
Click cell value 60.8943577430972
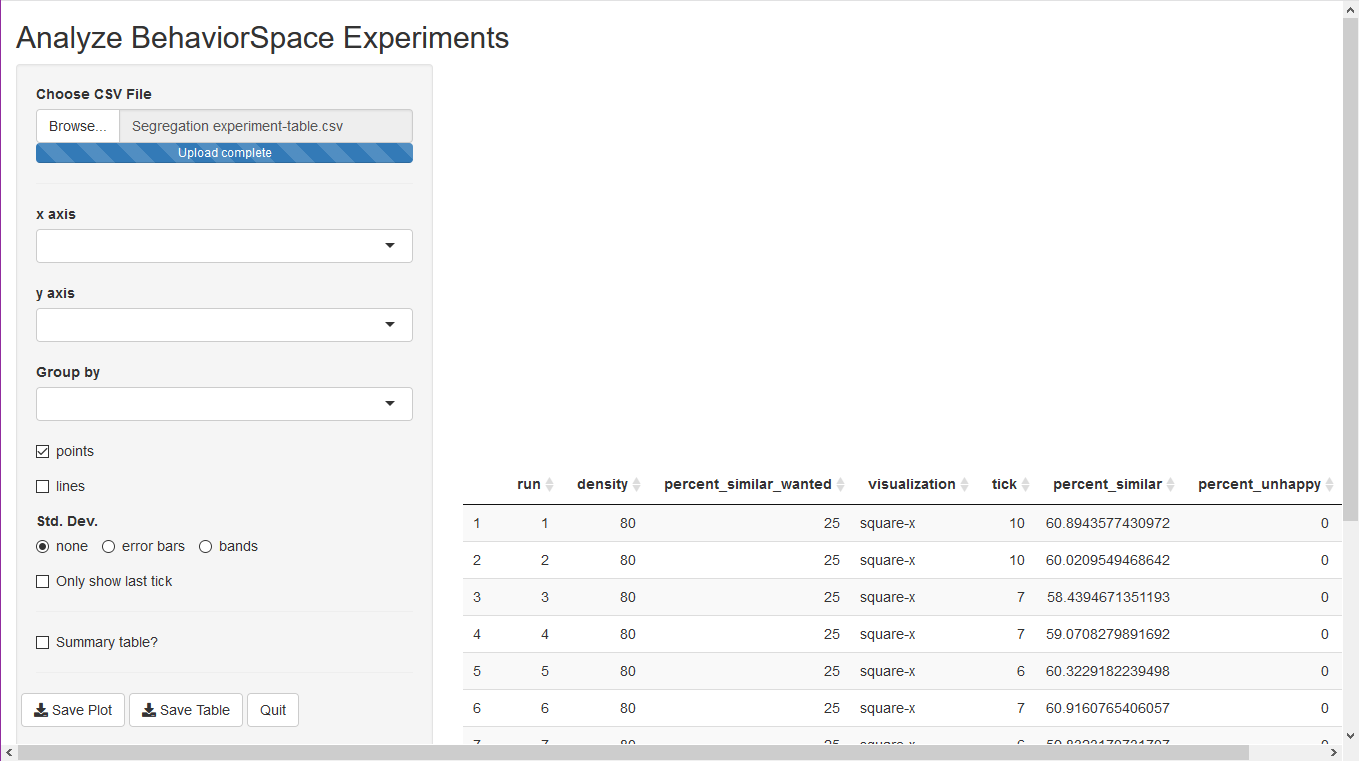pyautogui.click(x=1108, y=523)
